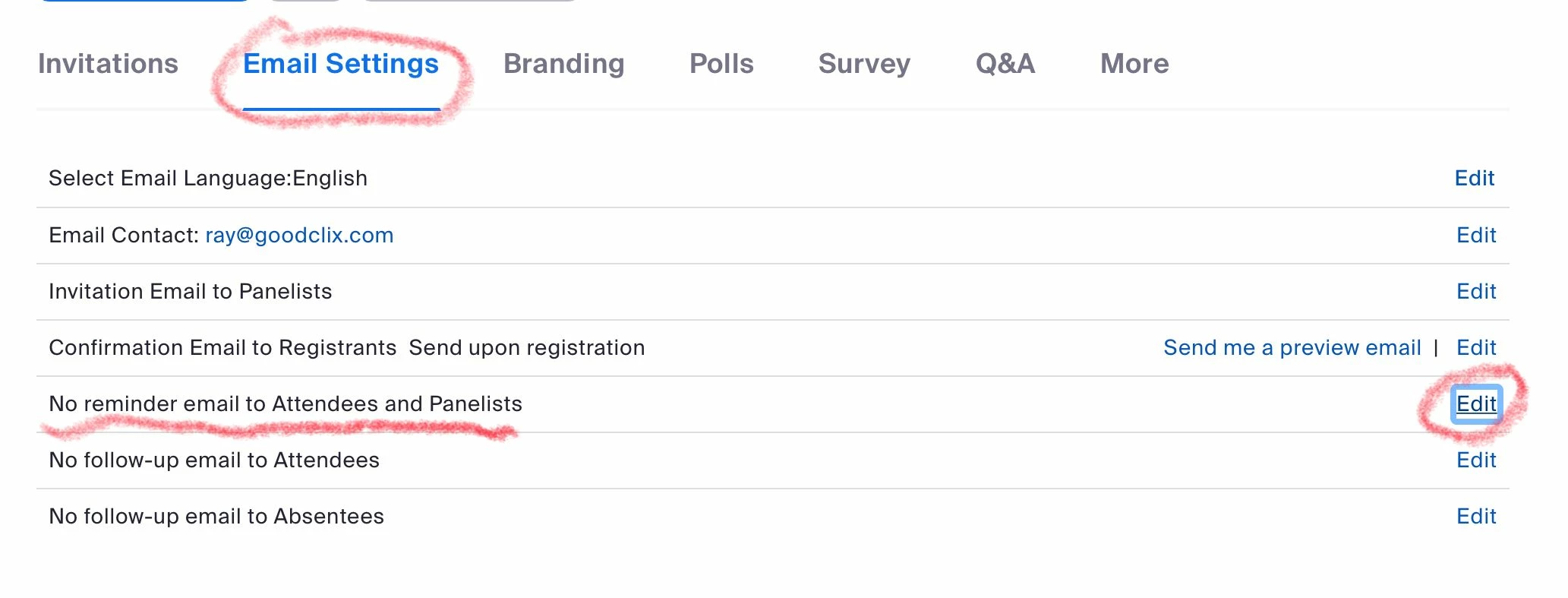Edit follow-up email to Absentees
This screenshot has width=1568, height=598.
(x=1476, y=516)
